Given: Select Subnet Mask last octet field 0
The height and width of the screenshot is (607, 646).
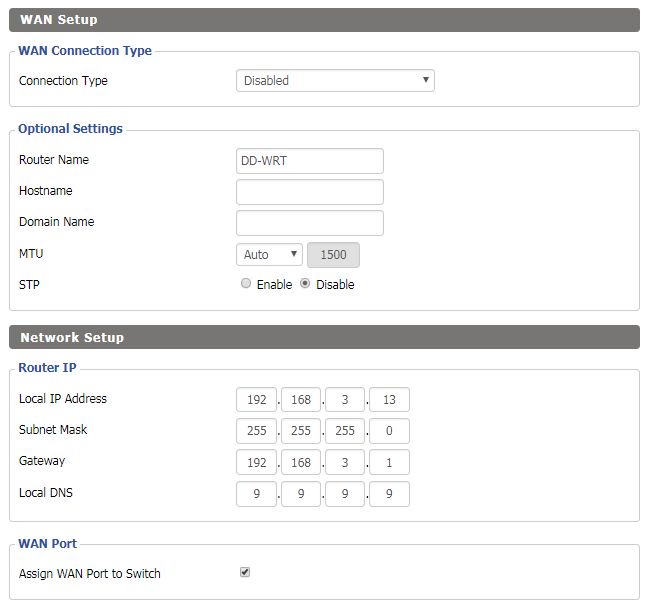Looking at the screenshot, I should click(x=389, y=431).
